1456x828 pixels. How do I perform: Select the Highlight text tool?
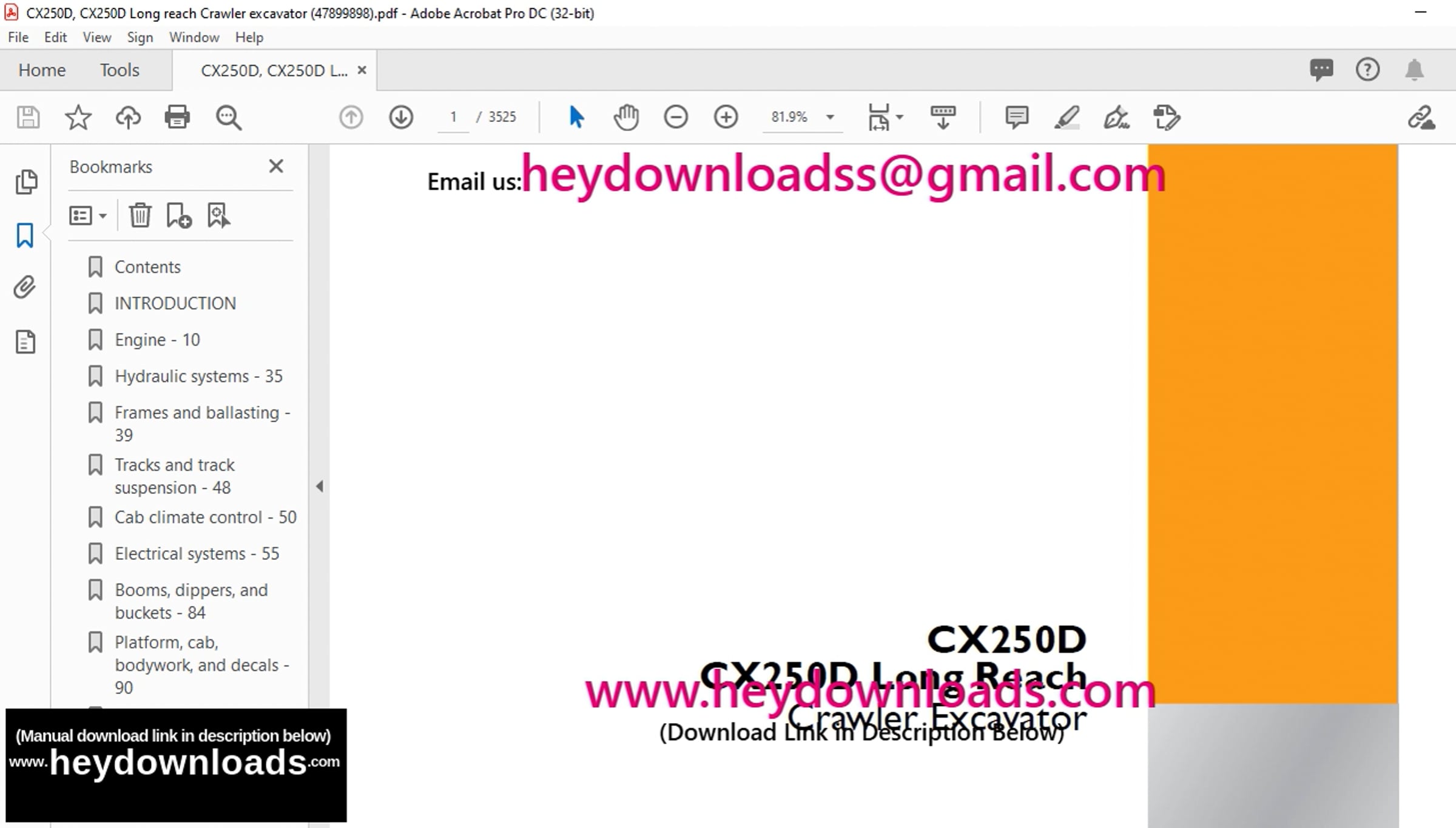(x=1067, y=117)
